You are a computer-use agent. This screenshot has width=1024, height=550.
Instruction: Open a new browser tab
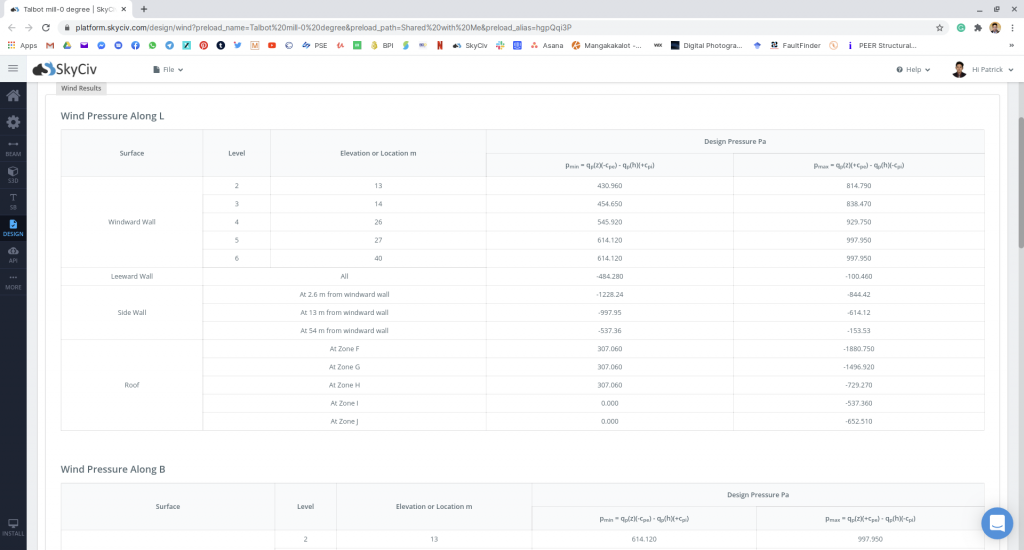[144, 9]
